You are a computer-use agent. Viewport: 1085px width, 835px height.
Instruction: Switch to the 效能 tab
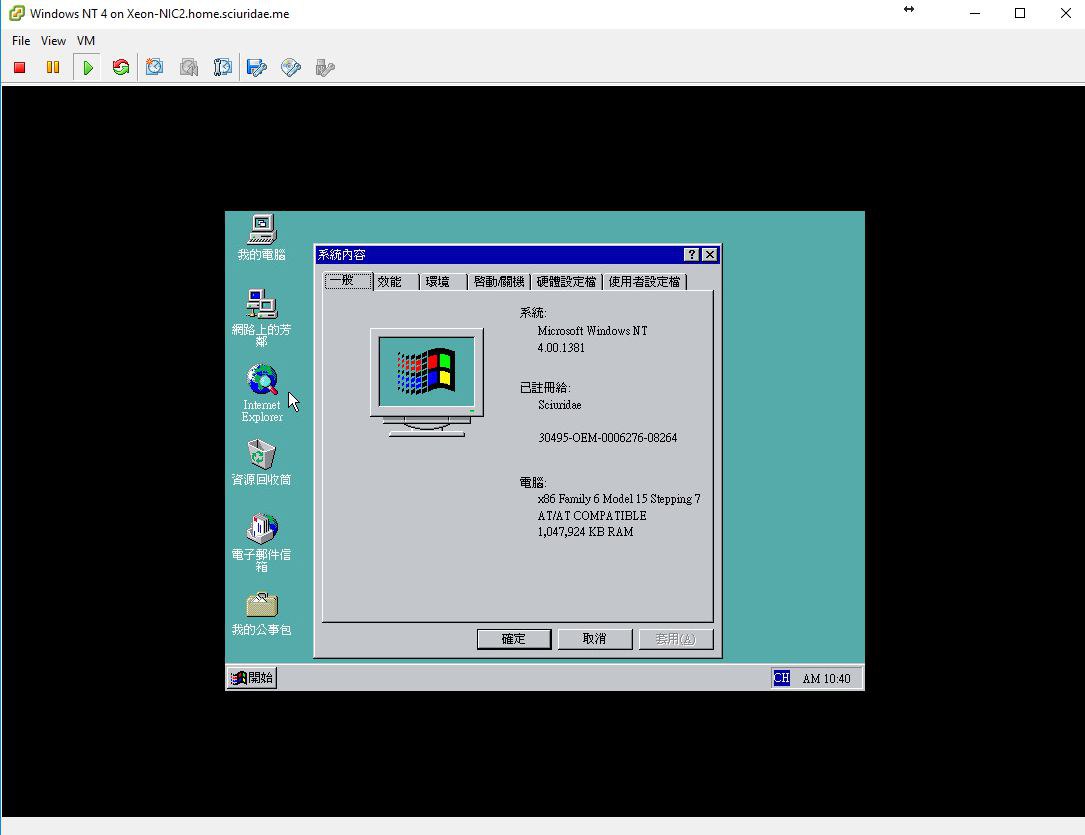(395, 282)
